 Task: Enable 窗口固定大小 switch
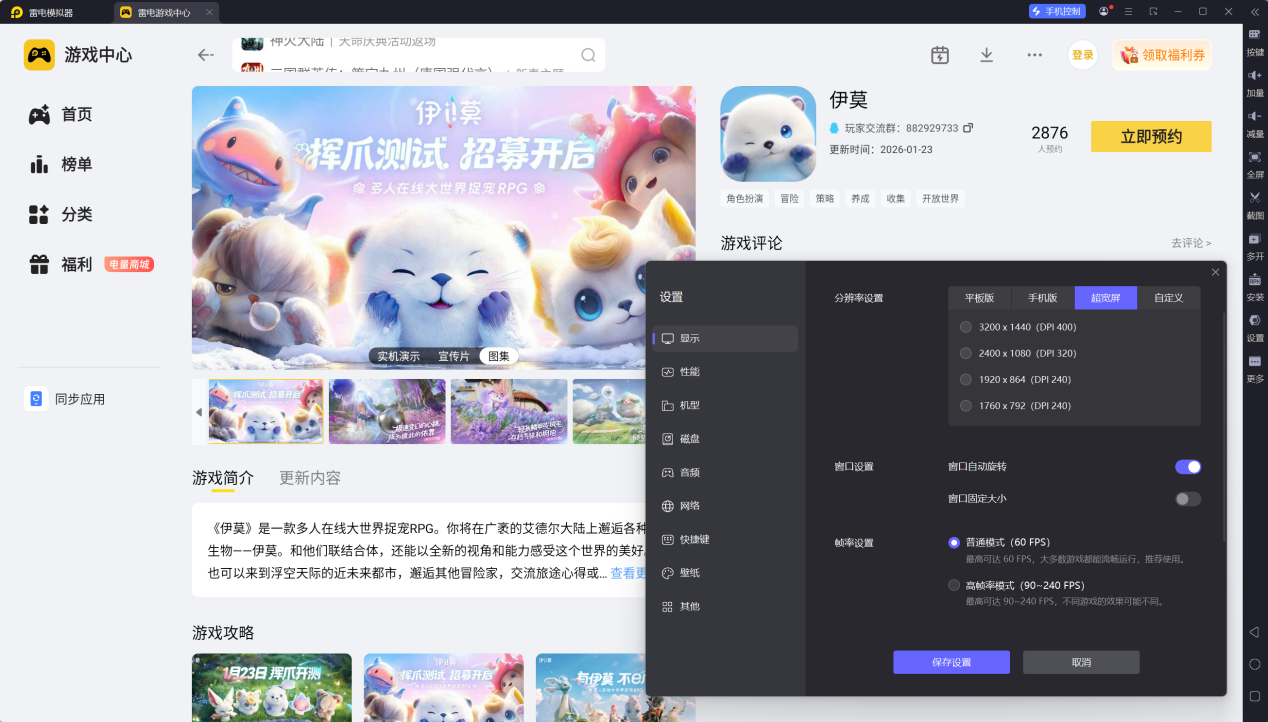[x=1188, y=499]
